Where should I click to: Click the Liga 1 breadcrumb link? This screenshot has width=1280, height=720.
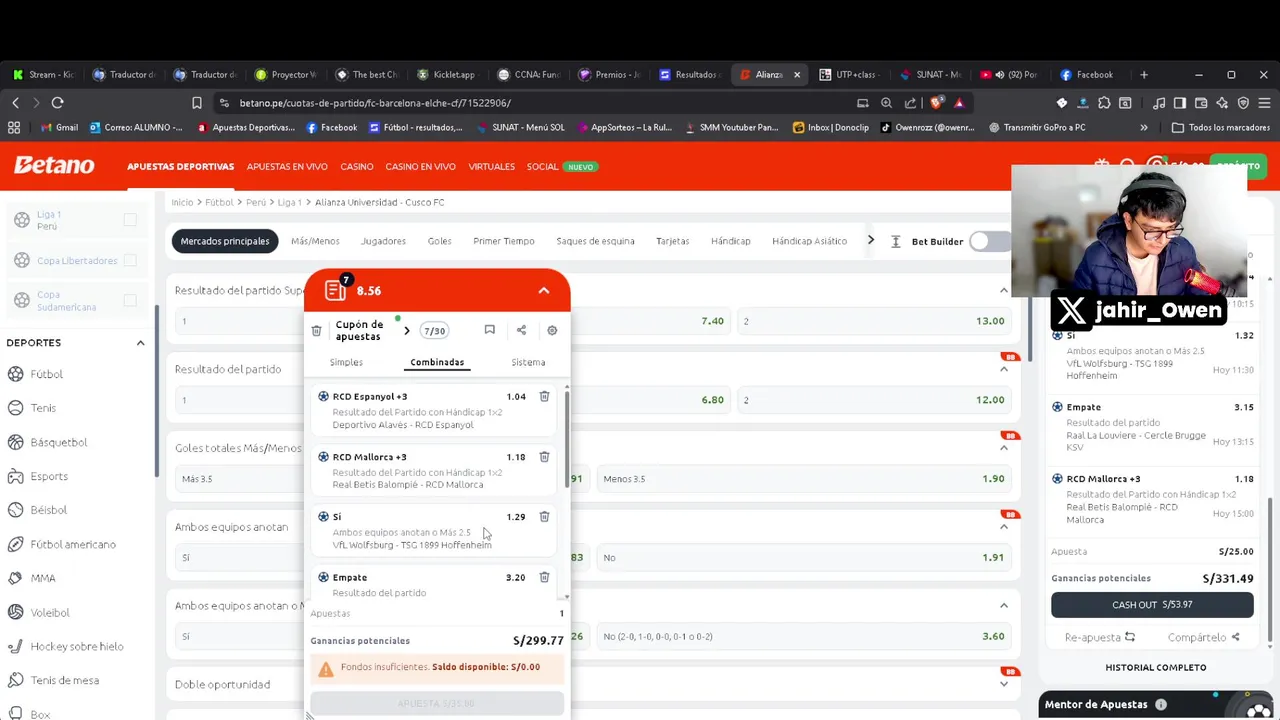click(x=289, y=202)
